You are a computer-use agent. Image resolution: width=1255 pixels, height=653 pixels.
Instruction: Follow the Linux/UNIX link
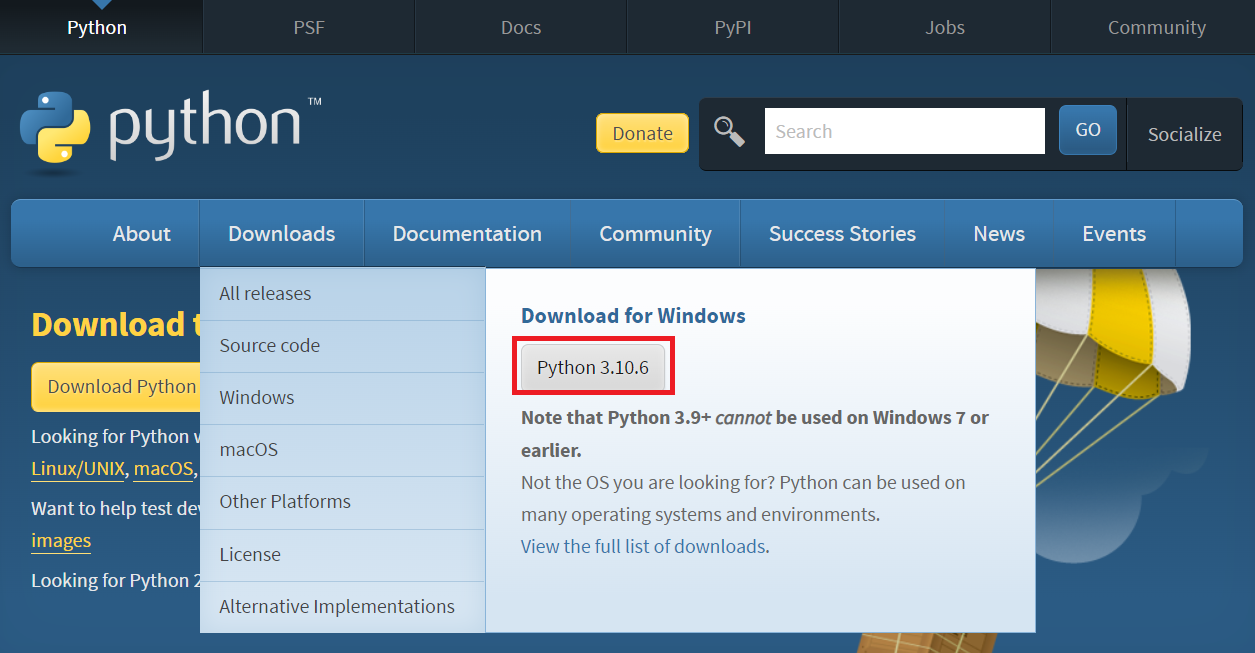click(x=78, y=469)
